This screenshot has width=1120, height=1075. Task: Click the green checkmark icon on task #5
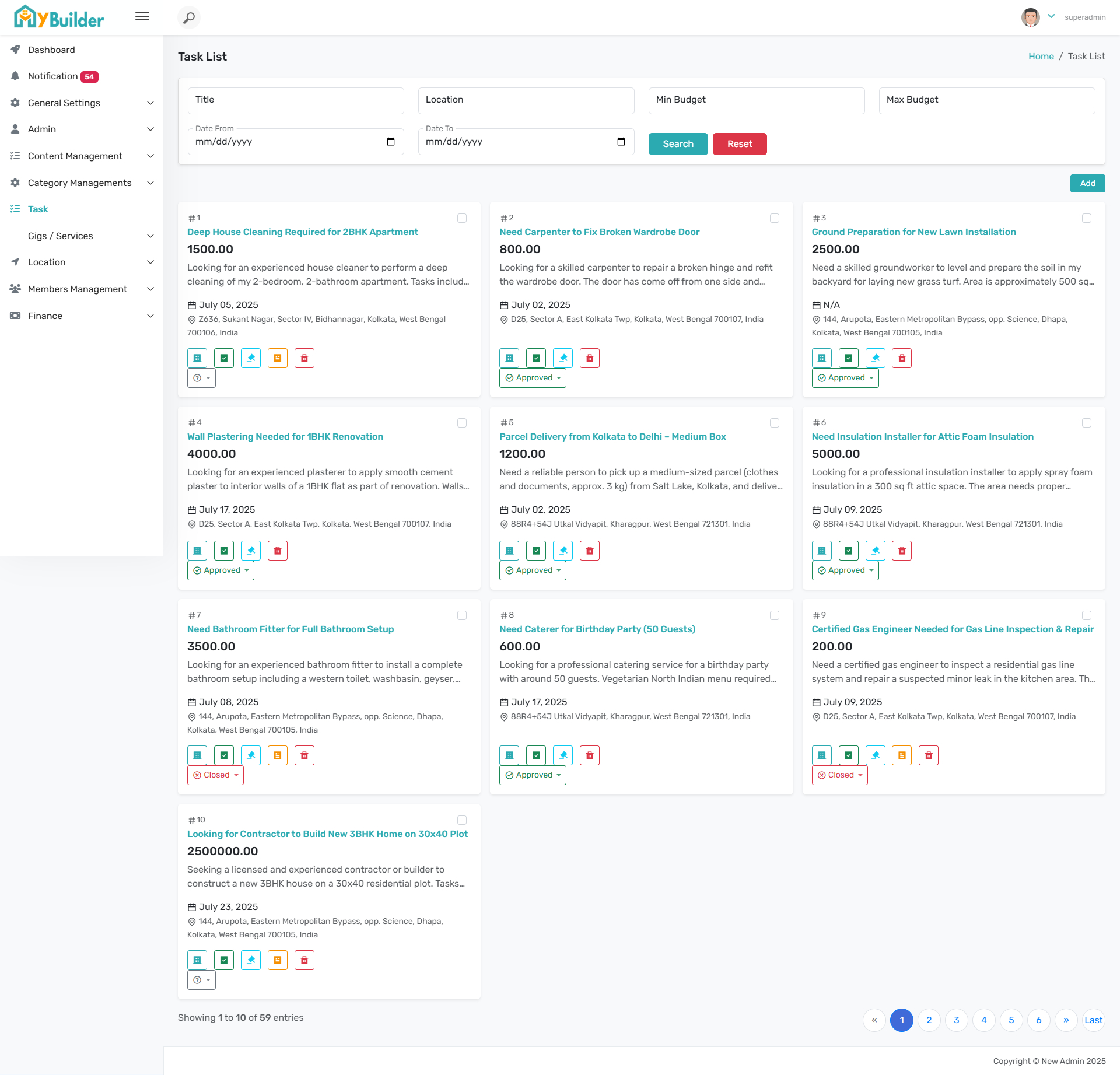[x=536, y=551]
